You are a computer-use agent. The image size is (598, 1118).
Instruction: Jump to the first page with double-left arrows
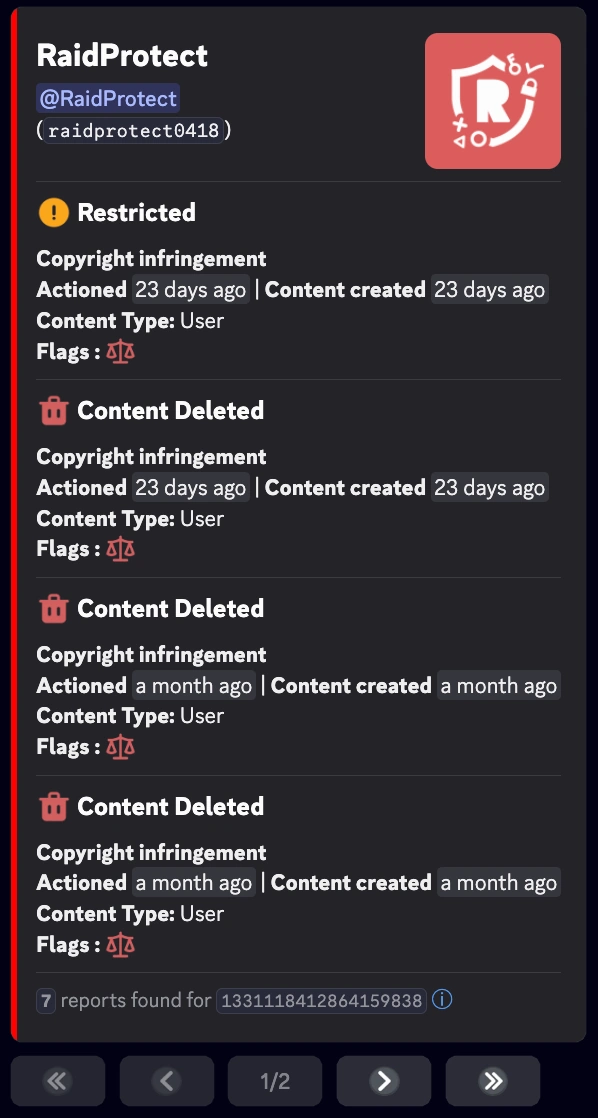point(57,1081)
